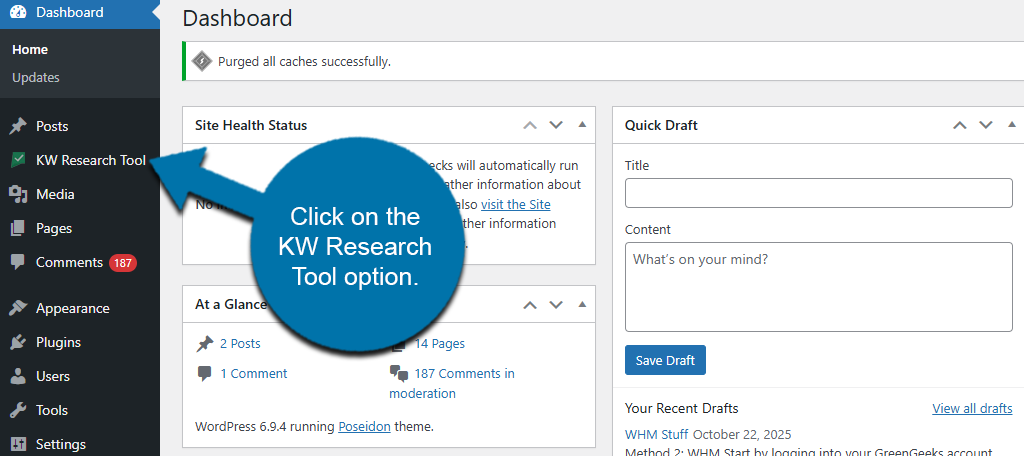Open the 2 Posts link

pyautogui.click(x=240, y=344)
